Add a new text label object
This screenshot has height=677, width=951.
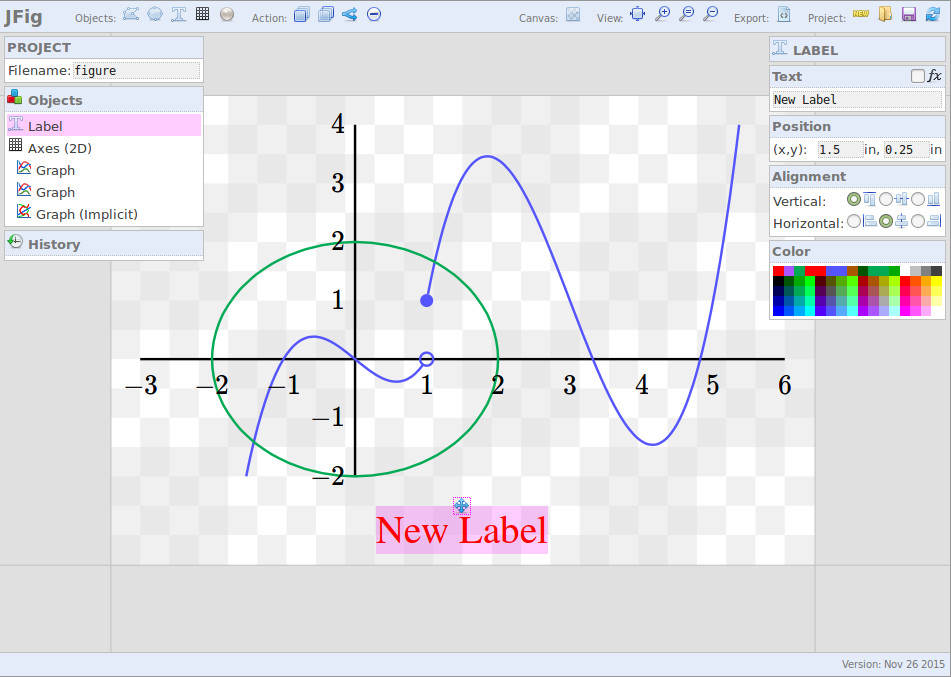[x=179, y=14]
